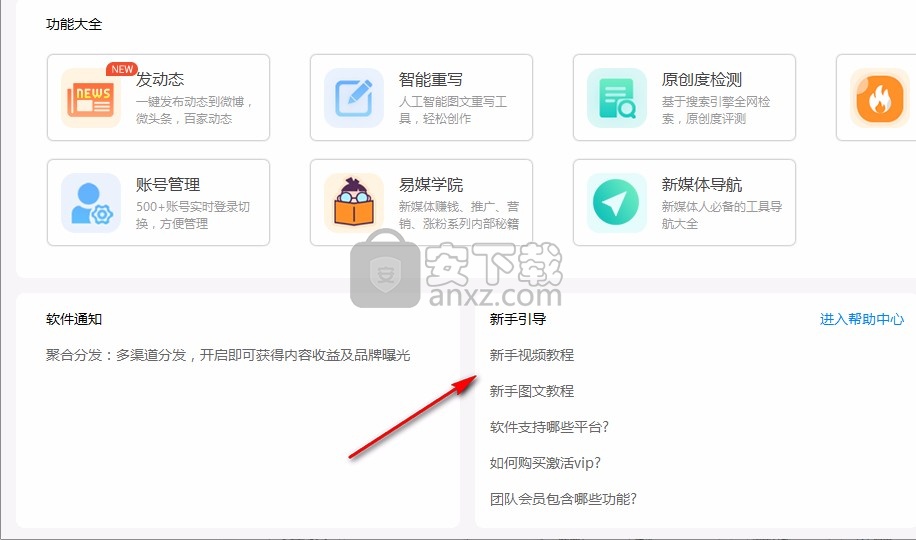Open the 易媒学院 card title
Image resolution: width=916 pixels, height=540 pixels.
pos(431,185)
